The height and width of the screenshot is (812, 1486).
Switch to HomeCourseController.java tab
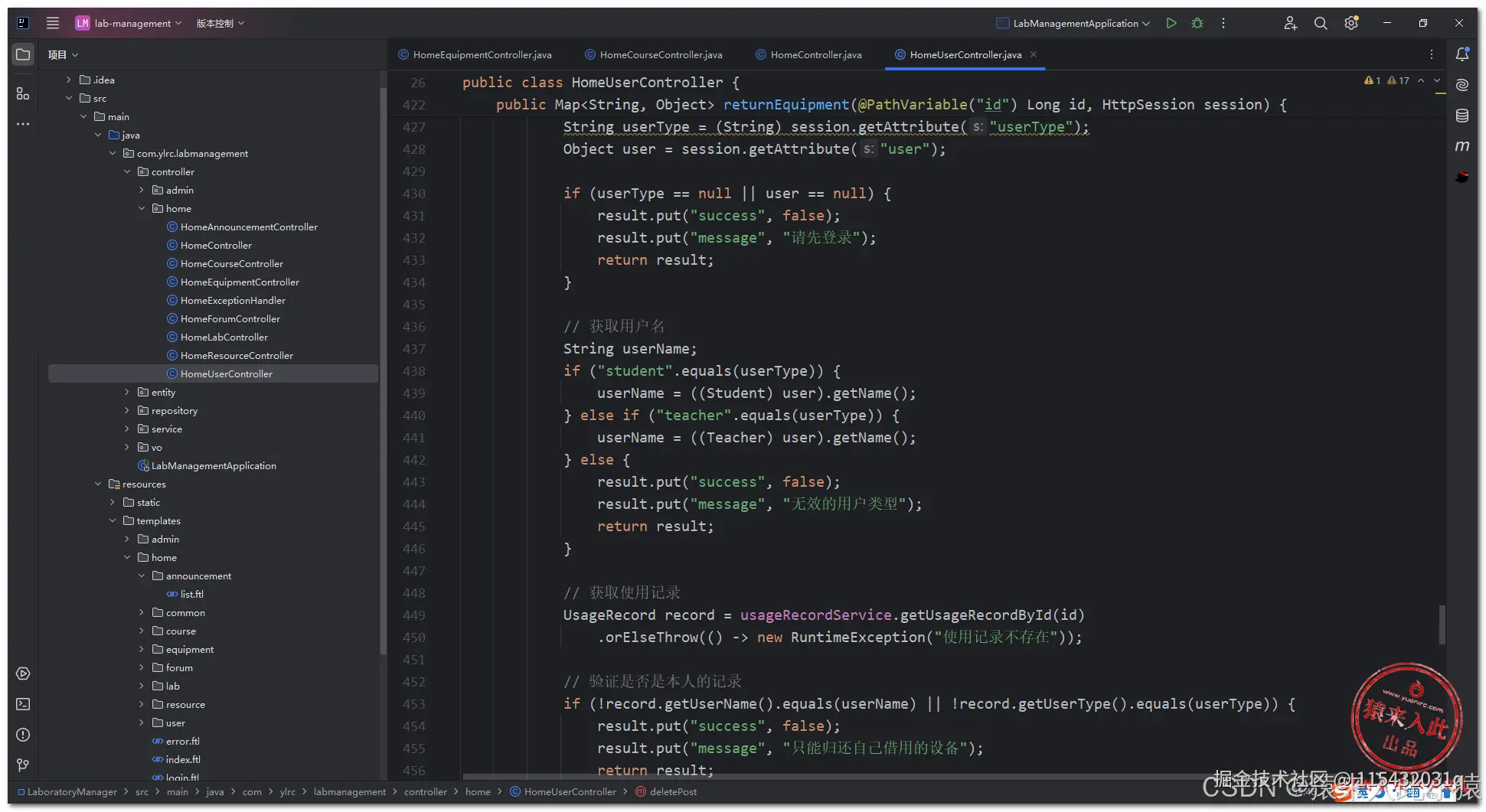(653, 54)
